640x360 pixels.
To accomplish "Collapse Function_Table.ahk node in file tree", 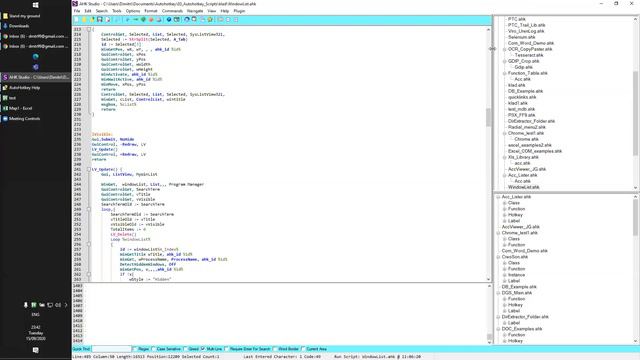I will (505, 73).
